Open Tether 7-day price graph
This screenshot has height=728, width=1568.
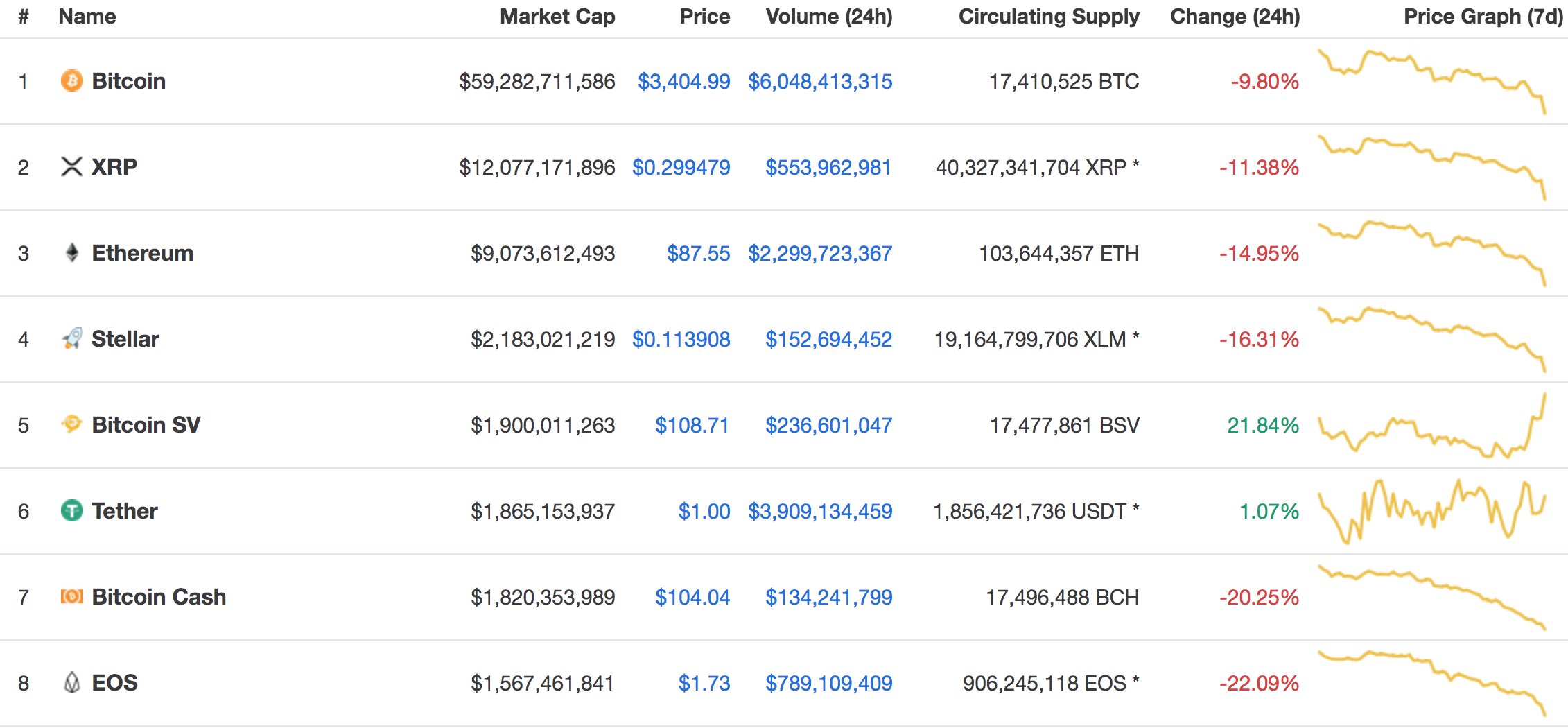point(1432,511)
